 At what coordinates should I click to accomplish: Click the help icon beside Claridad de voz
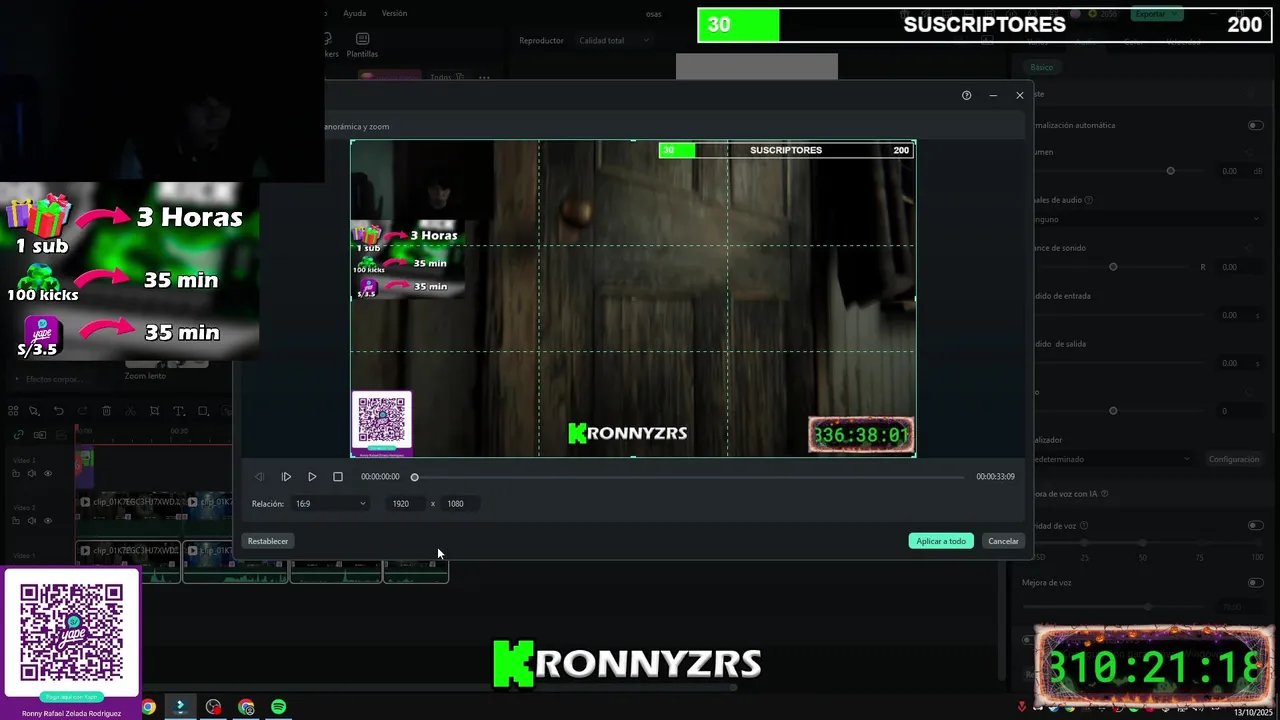click(x=1084, y=525)
